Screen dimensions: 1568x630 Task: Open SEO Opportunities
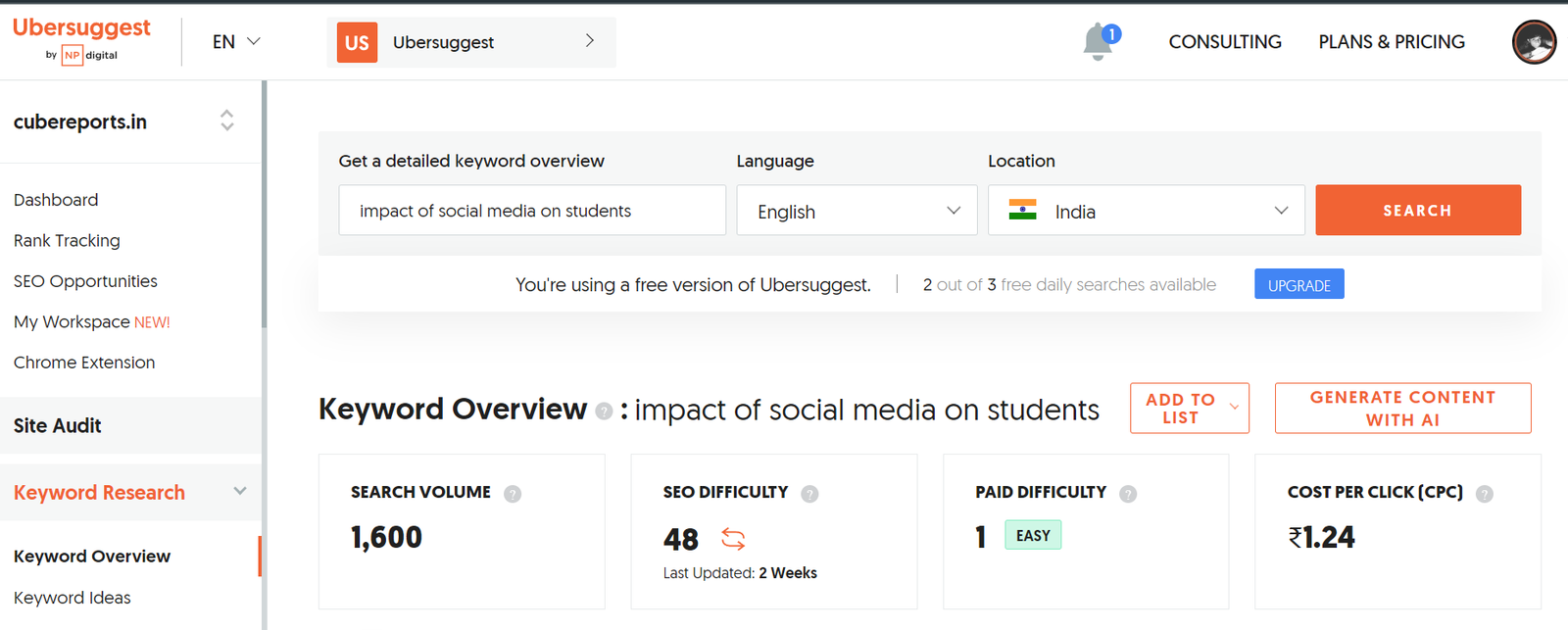pyautogui.click(x=85, y=281)
